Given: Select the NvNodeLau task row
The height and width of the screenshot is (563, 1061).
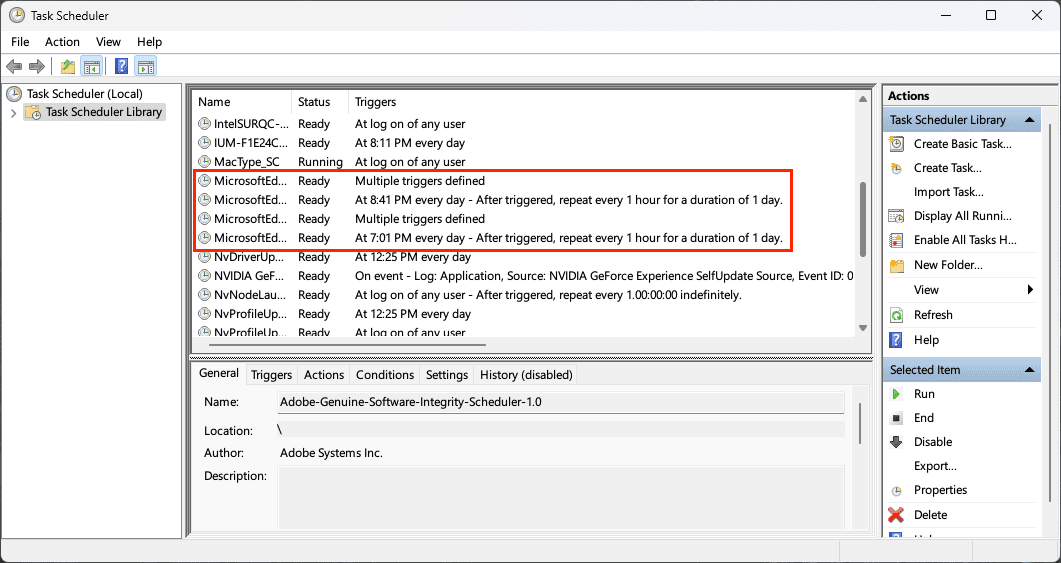Looking at the screenshot, I should [x=524, y=295].
